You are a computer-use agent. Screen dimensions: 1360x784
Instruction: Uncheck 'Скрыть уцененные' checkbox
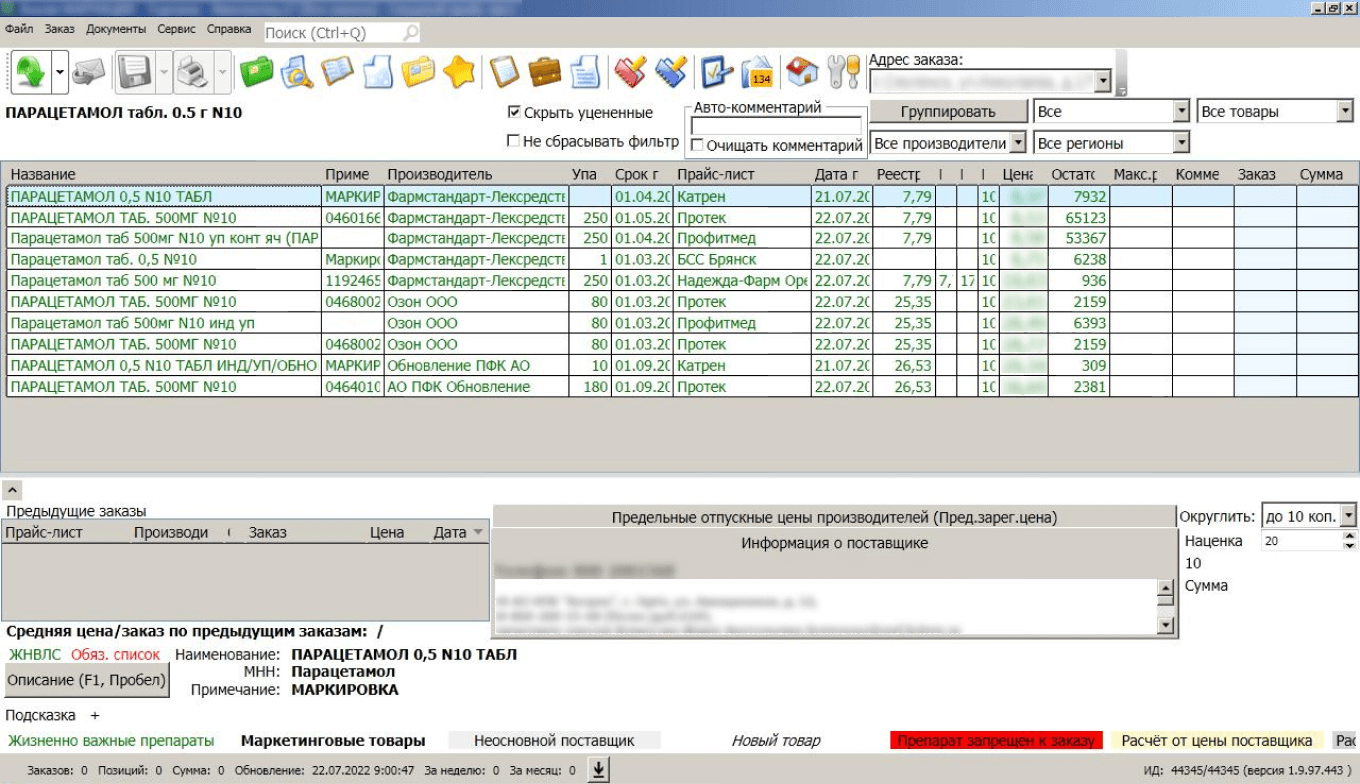click(515, 112)
